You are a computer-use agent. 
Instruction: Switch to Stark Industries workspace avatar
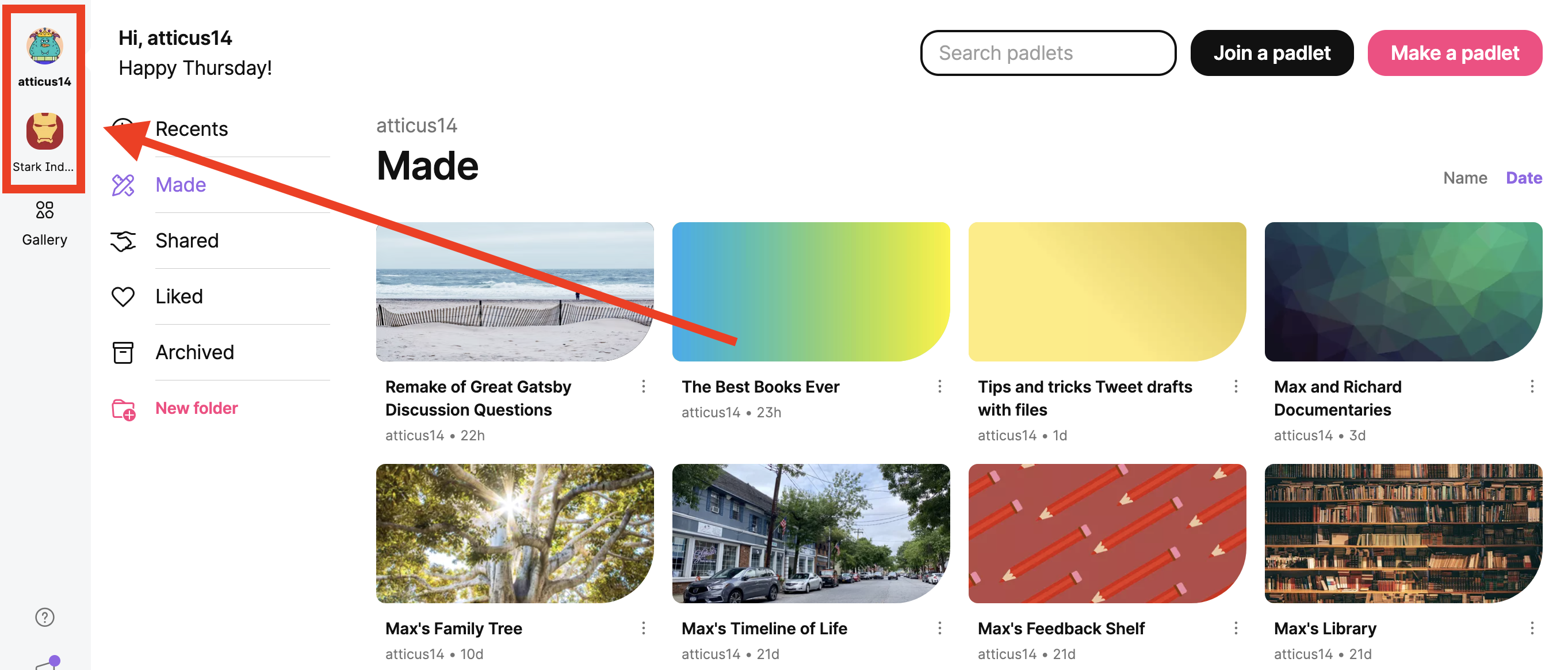coord(44,131)
